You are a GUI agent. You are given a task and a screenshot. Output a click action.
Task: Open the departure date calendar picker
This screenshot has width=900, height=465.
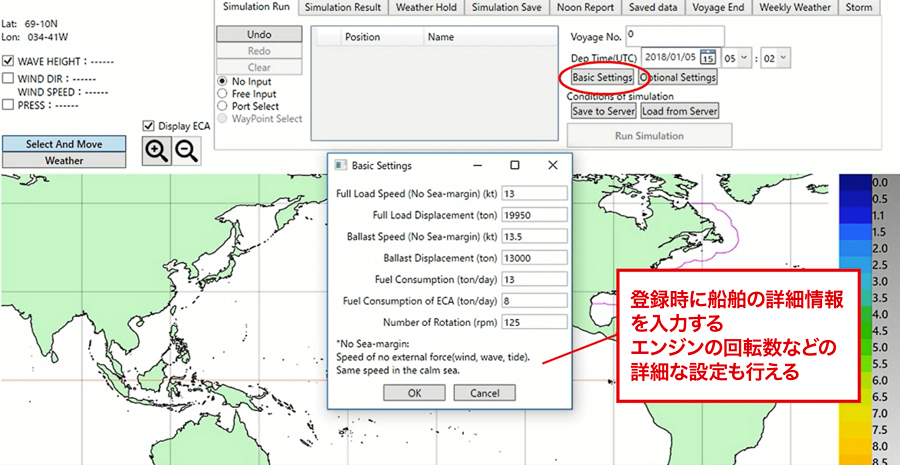click(x=708, y=58)
